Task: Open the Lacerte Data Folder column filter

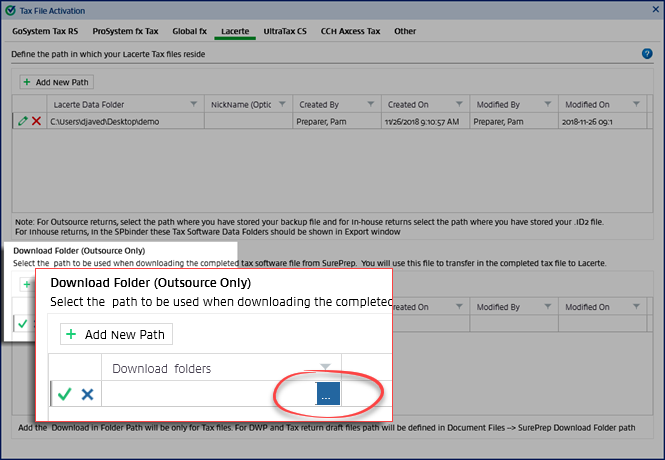Action: pos(192,104)
